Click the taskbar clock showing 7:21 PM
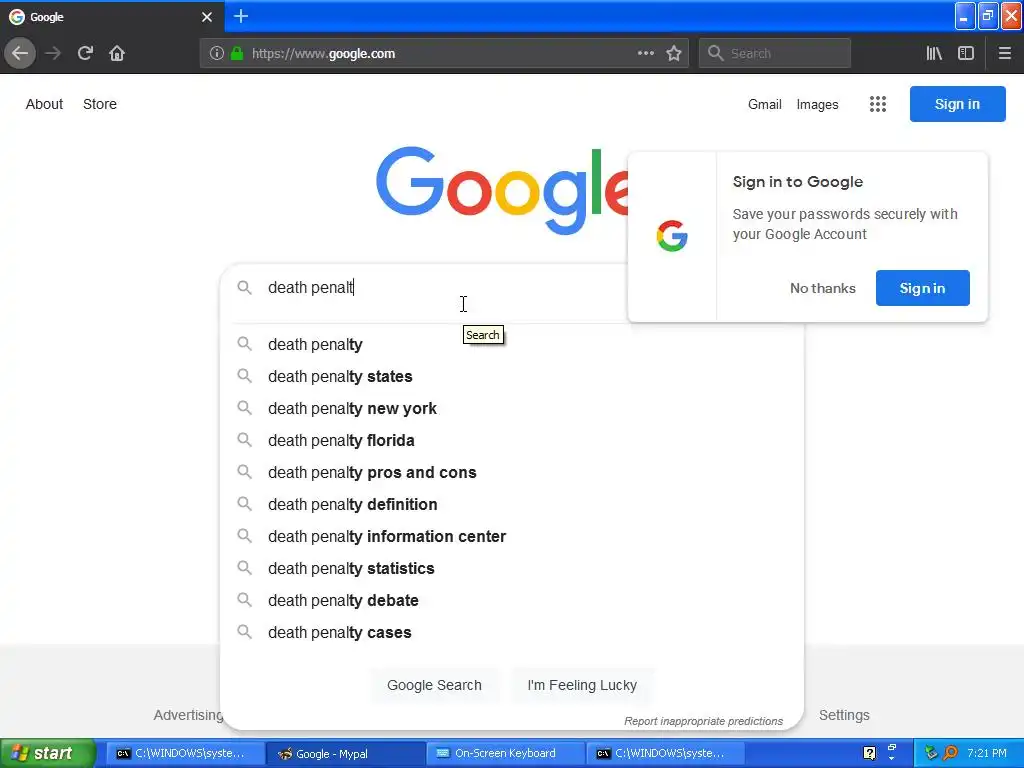This screenshot has width=1024, height=768. [987, 753]
